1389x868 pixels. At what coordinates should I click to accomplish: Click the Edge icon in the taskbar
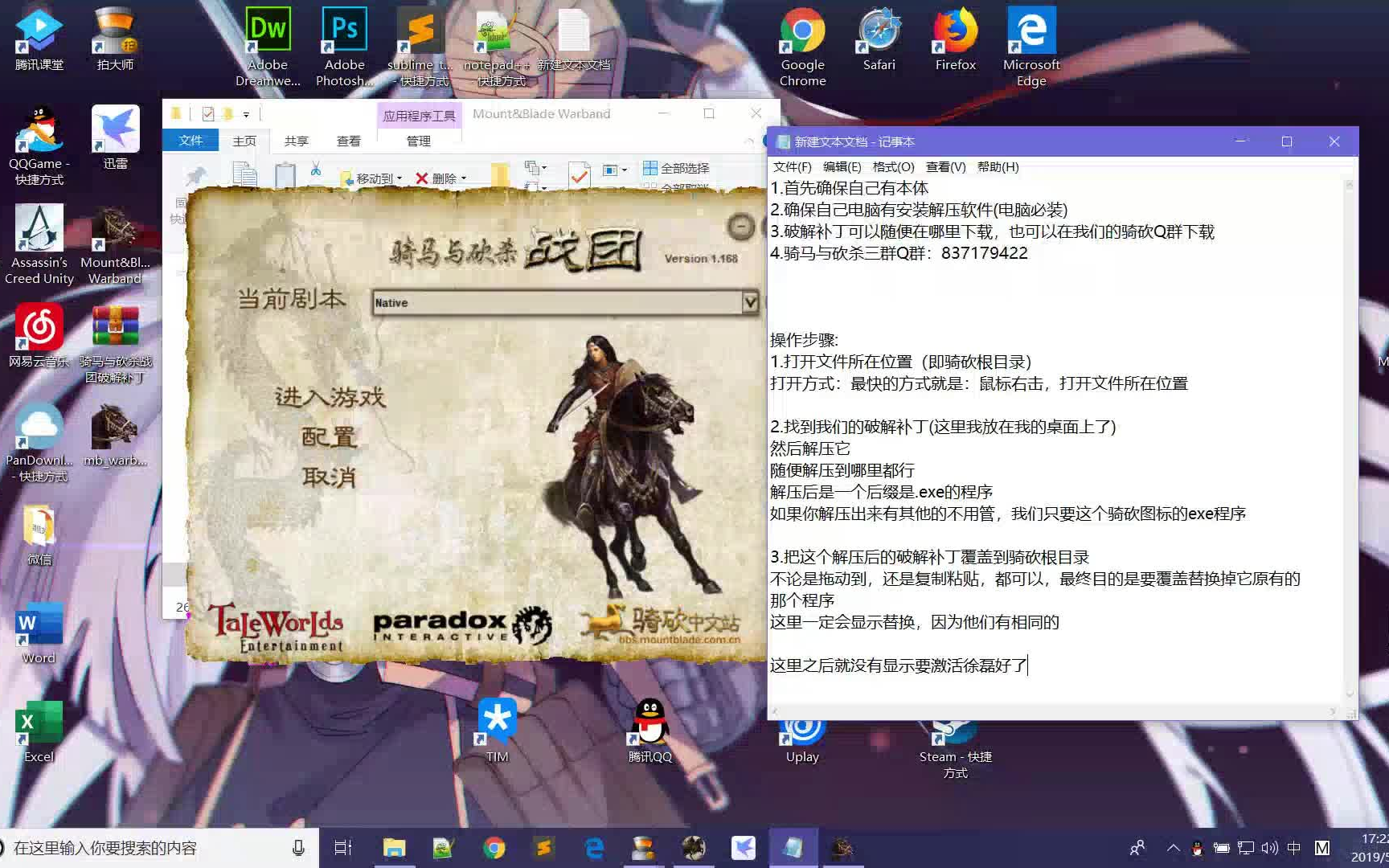tap(594, 848)
